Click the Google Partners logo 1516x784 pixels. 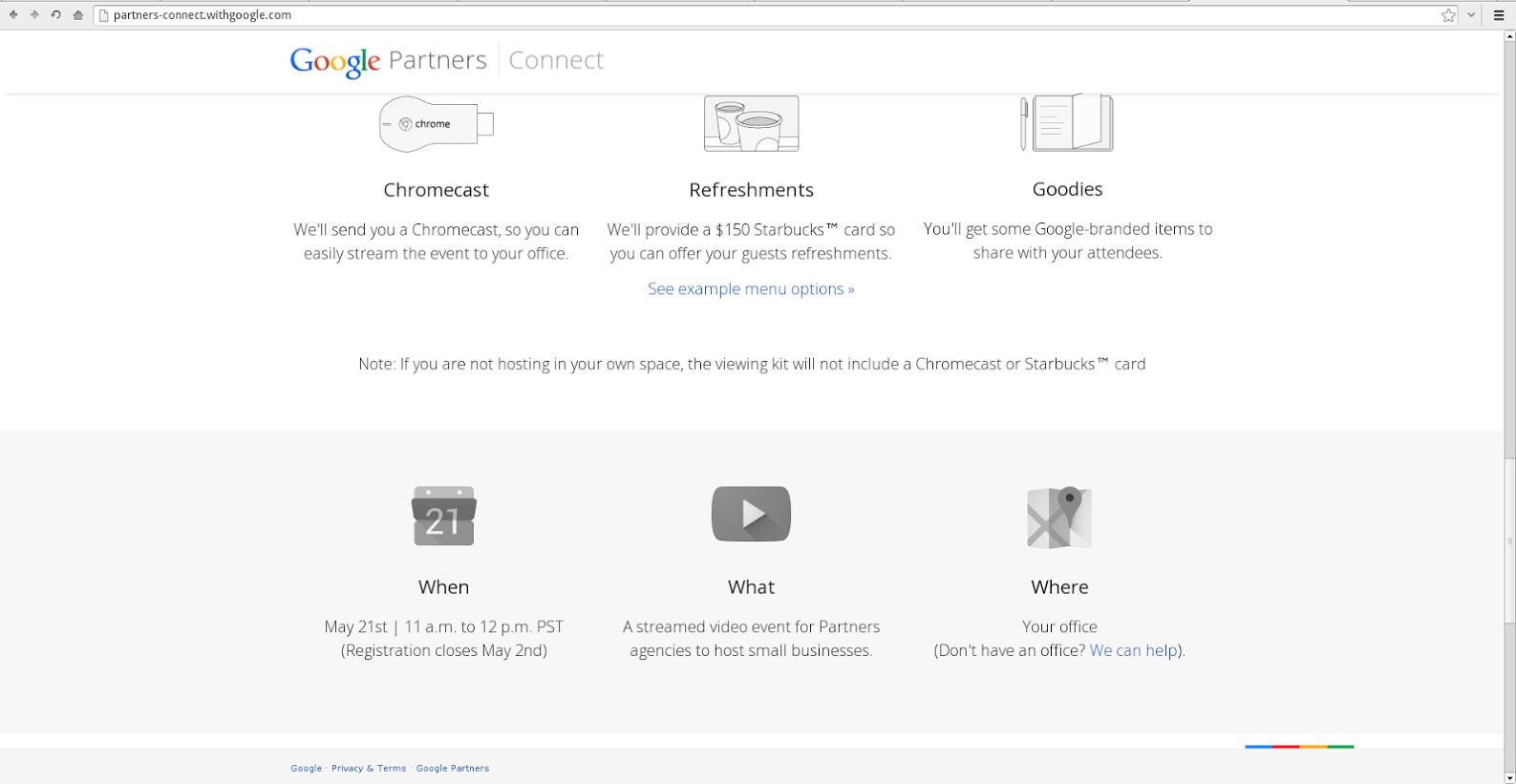coord(388,60)
